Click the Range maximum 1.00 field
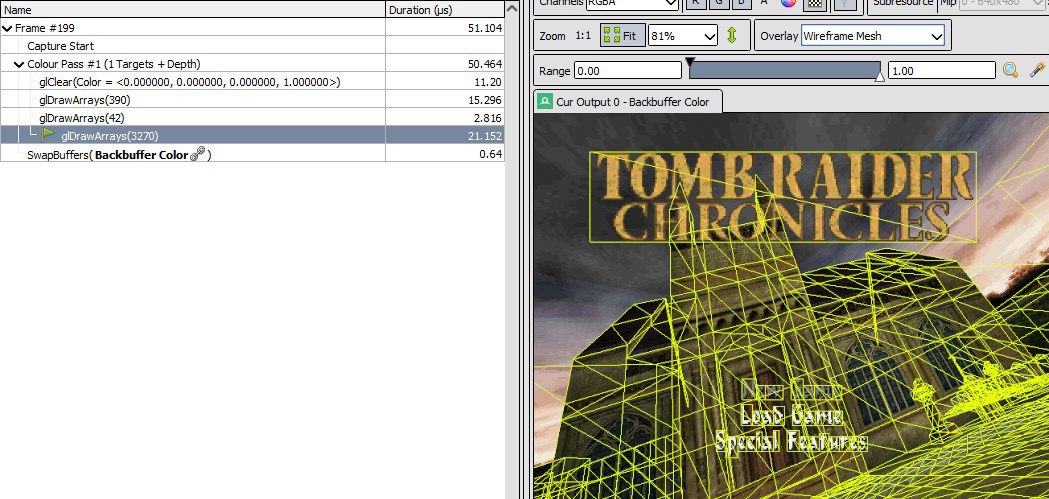1049x499 pixels. [942, 70]
